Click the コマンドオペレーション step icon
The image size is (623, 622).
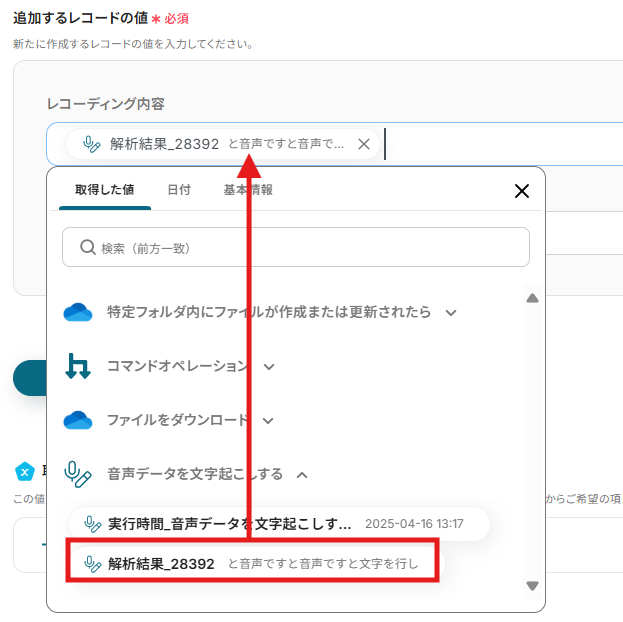tap(78, 366)
